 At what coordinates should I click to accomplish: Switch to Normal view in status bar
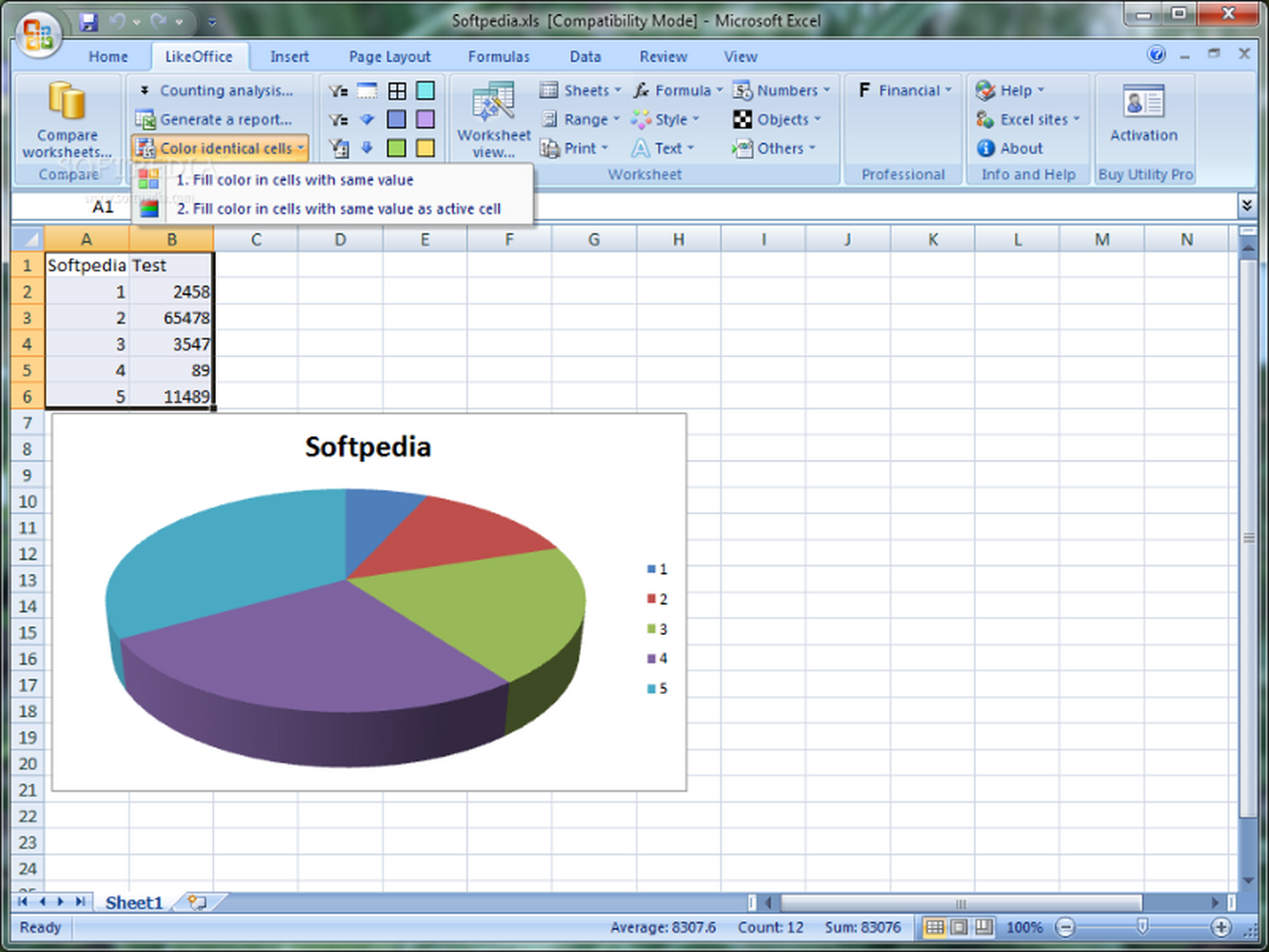click(935, 927)
